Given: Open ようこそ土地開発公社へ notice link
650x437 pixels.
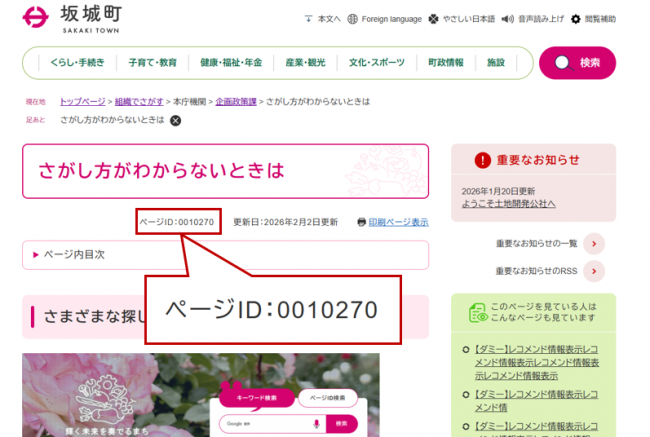Looking at the screenshot, I should [x=508, y=204].
